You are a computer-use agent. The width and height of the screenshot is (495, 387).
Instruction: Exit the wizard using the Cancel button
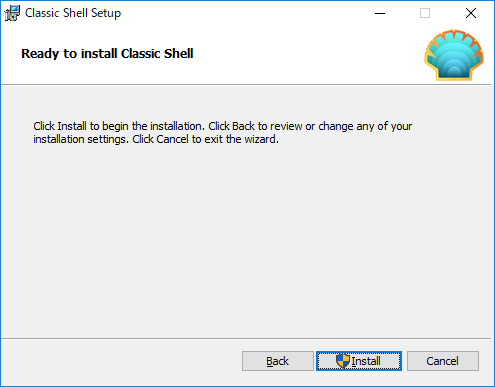[443, 361]
